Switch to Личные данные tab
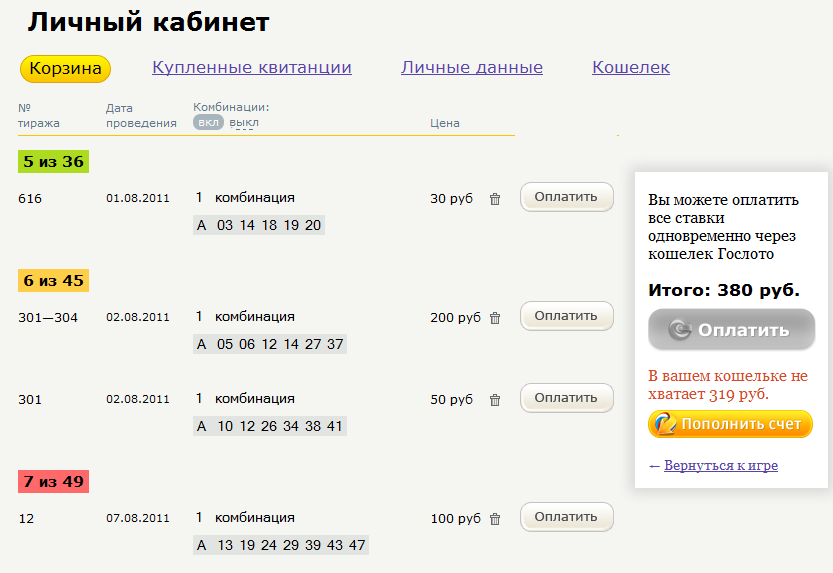This screenshot has height=573, width=833. (x=472, y=68)
